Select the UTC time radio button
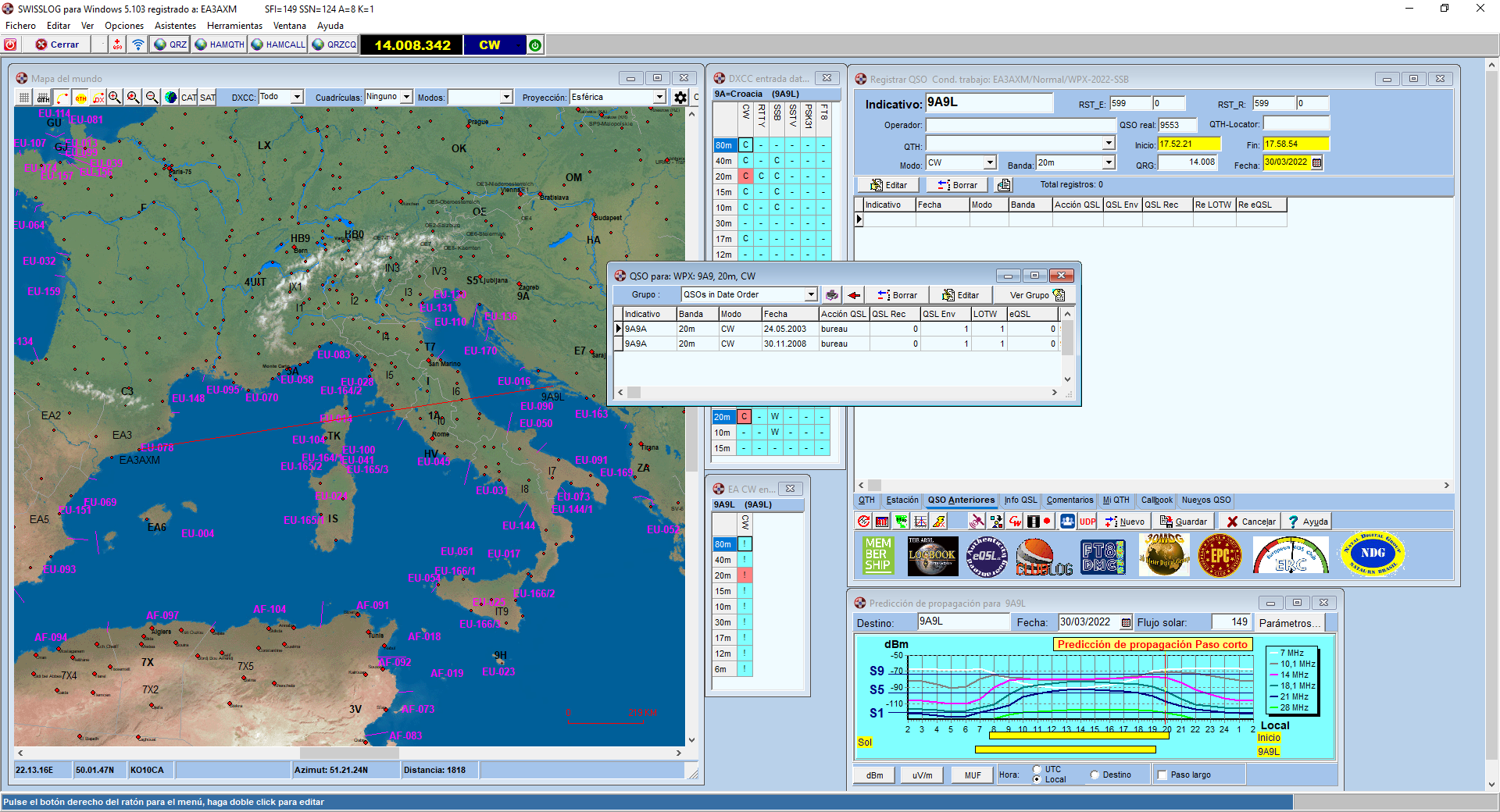The width and height of the screenshot is (1500, 812). 1037,769
